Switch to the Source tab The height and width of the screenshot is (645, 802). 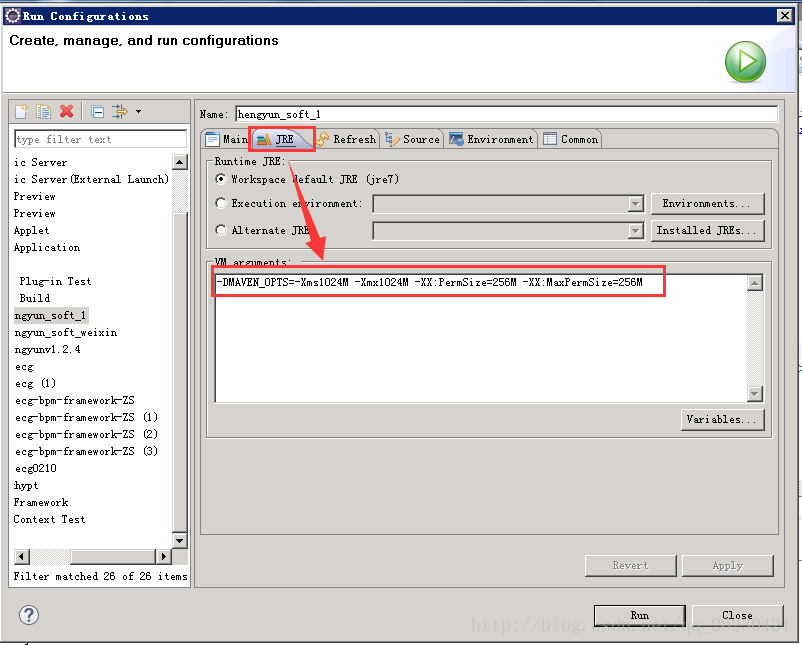[413, 140]
